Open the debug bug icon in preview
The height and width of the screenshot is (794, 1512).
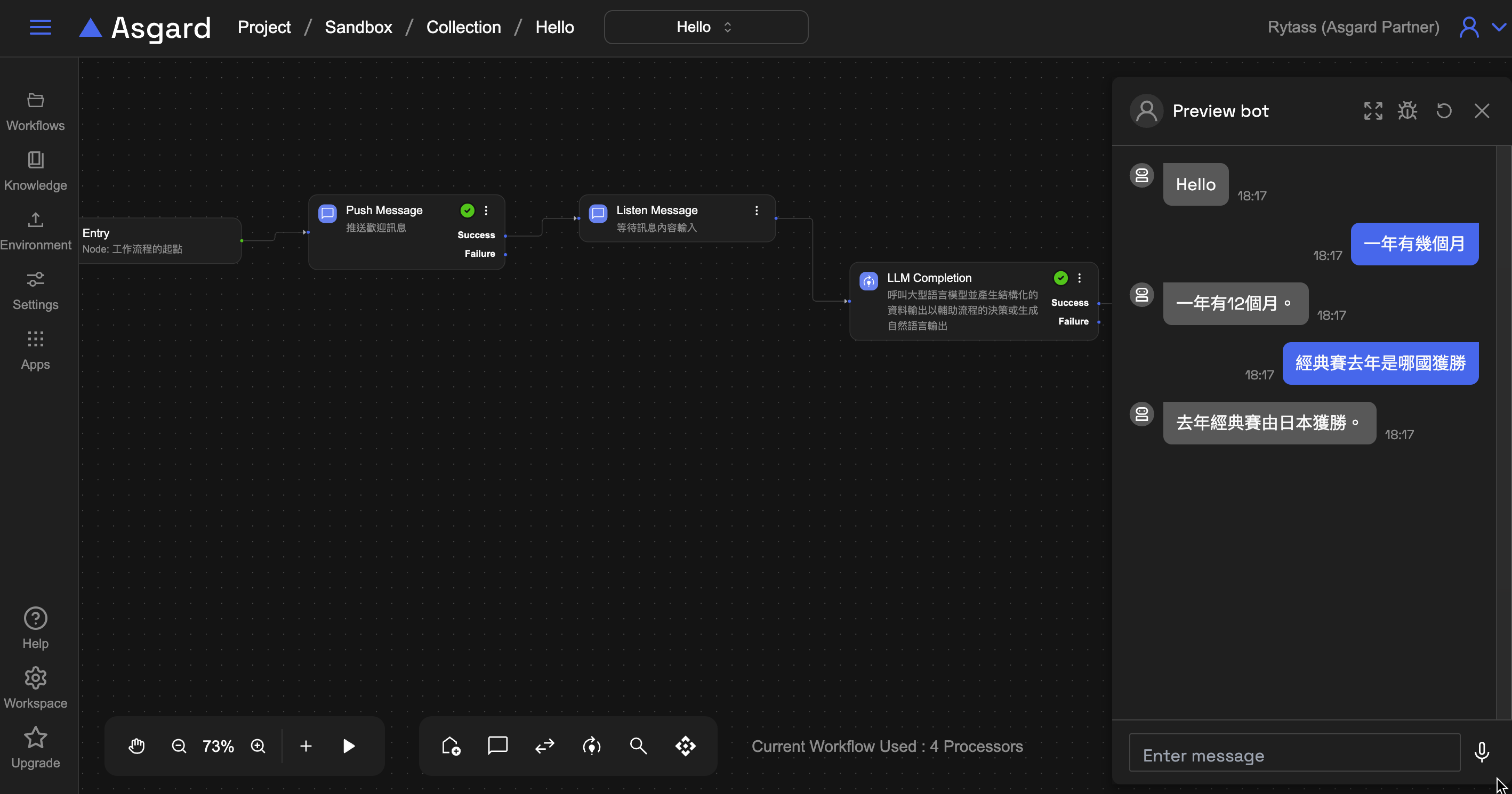(1408, 111)
